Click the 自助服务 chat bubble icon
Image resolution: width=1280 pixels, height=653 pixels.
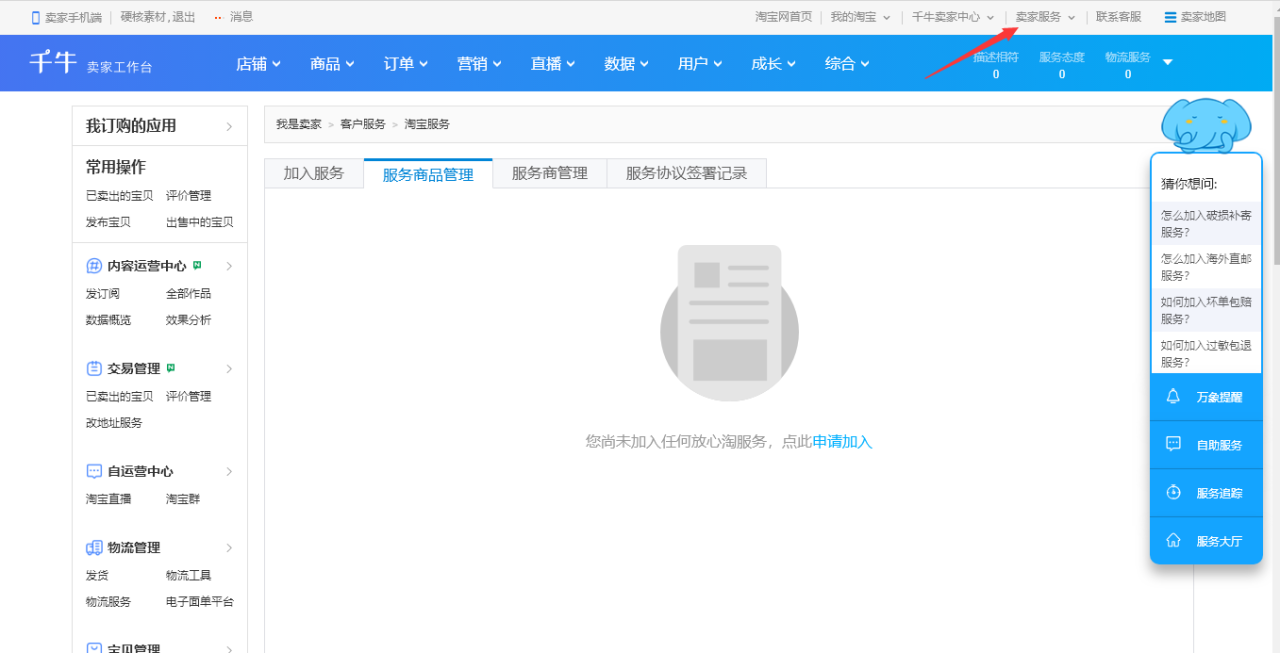tap(1174, 445)
